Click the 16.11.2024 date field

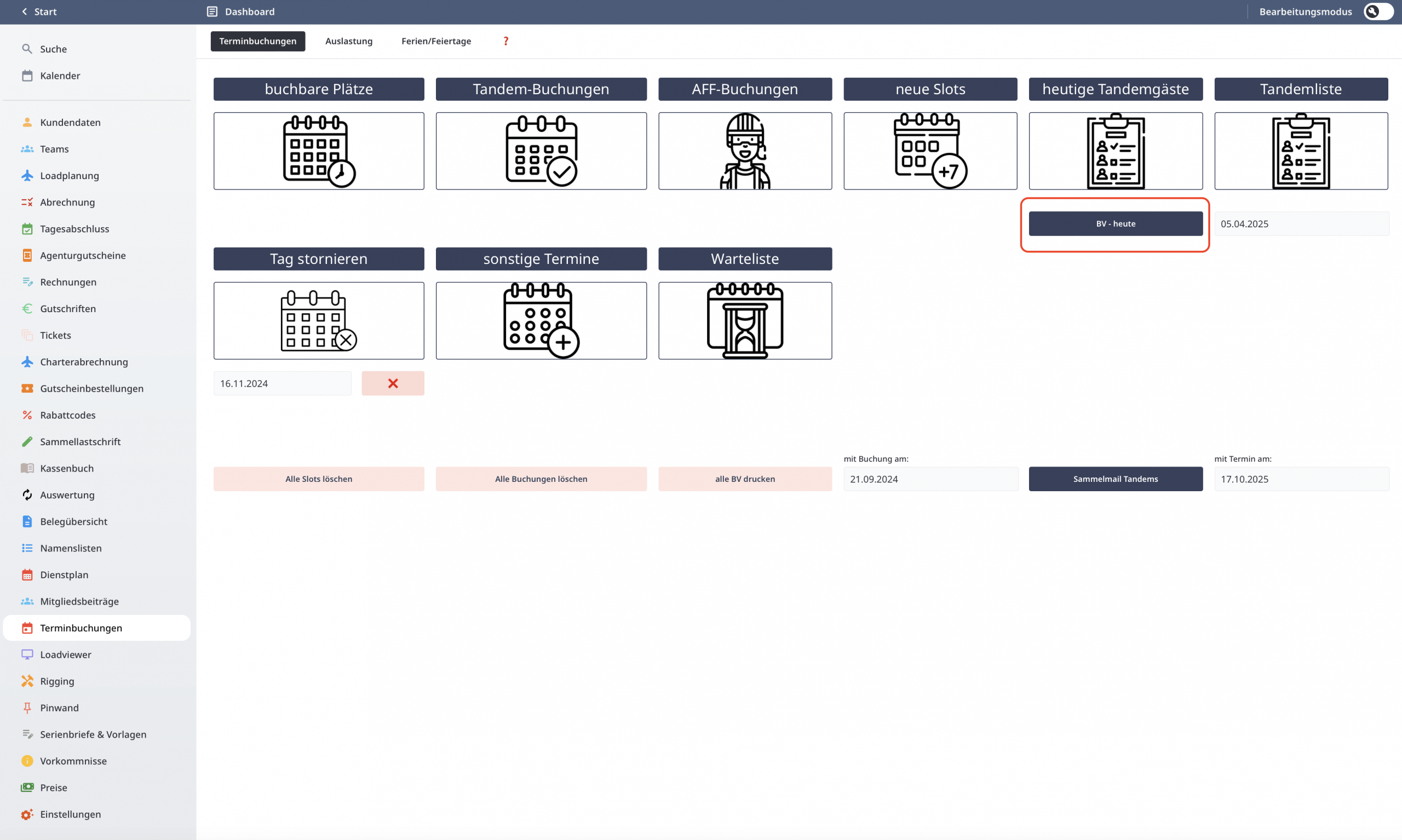(x=282, y=383)
